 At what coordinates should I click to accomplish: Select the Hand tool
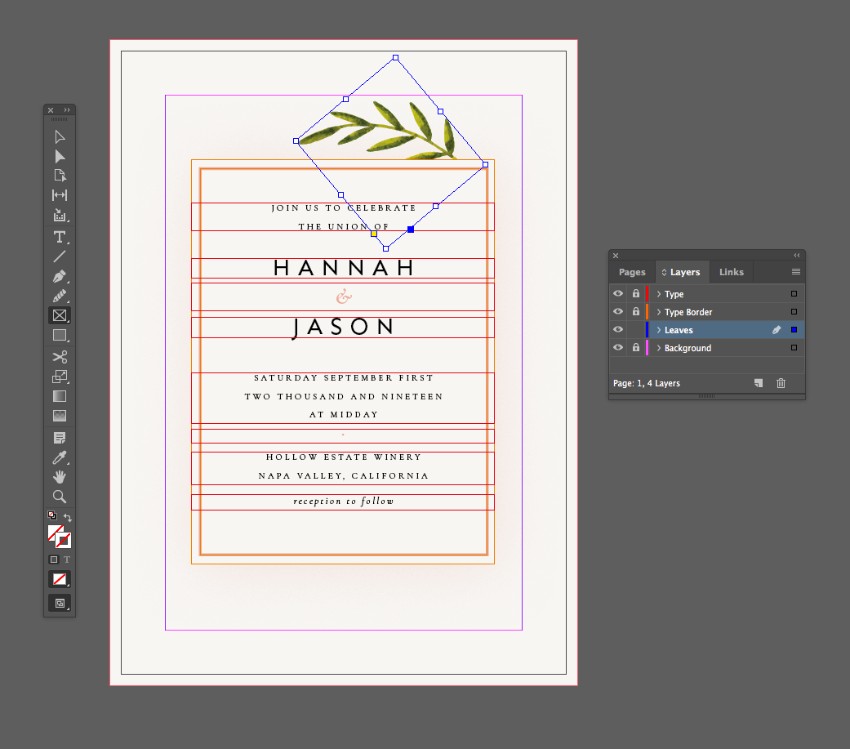pyautogui.click(x=60, y=477)
